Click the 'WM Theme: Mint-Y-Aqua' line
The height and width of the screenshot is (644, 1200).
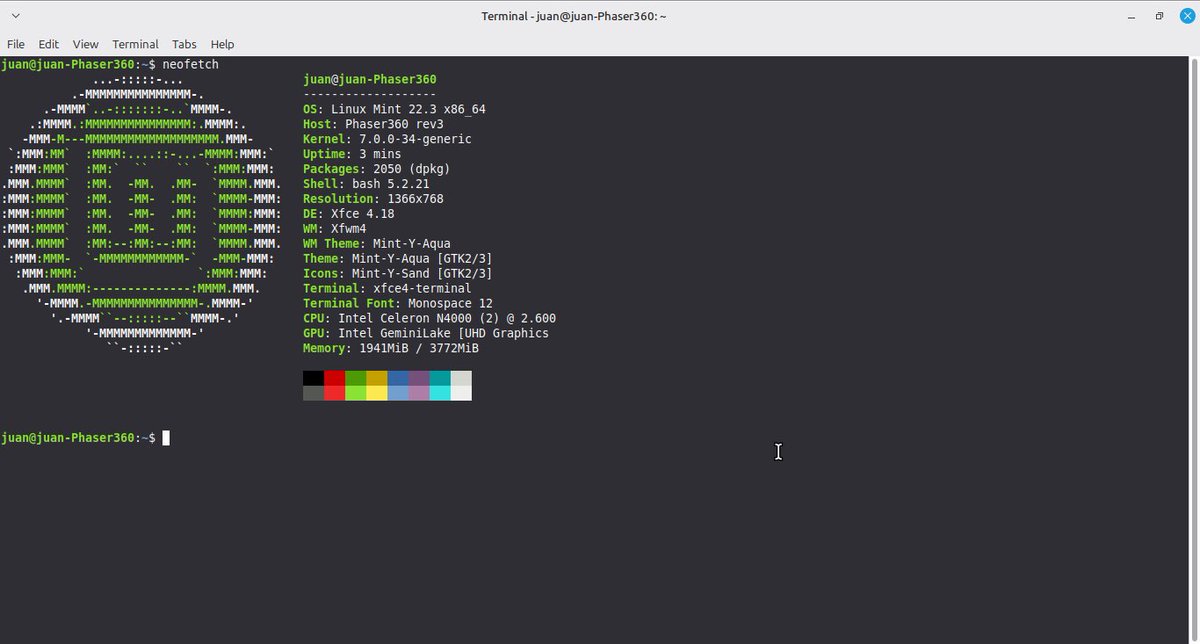(x=376, y=244)
